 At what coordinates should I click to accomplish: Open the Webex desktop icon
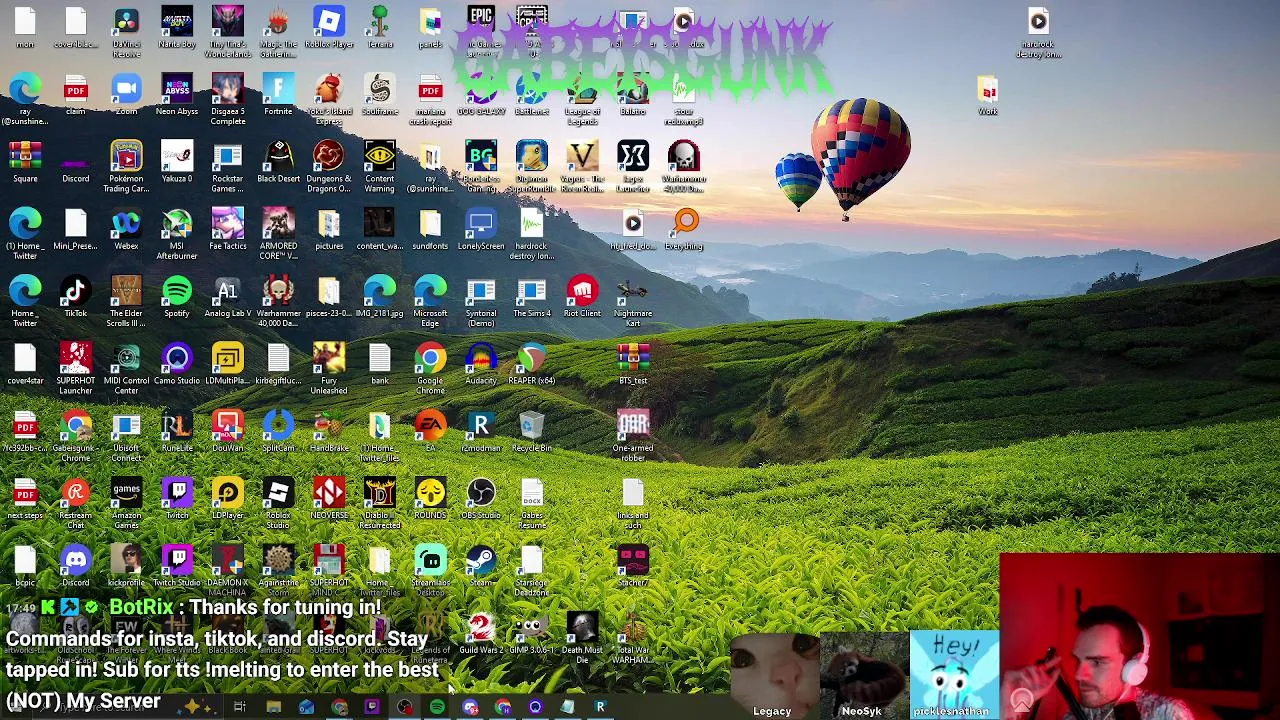pos(126,229)
